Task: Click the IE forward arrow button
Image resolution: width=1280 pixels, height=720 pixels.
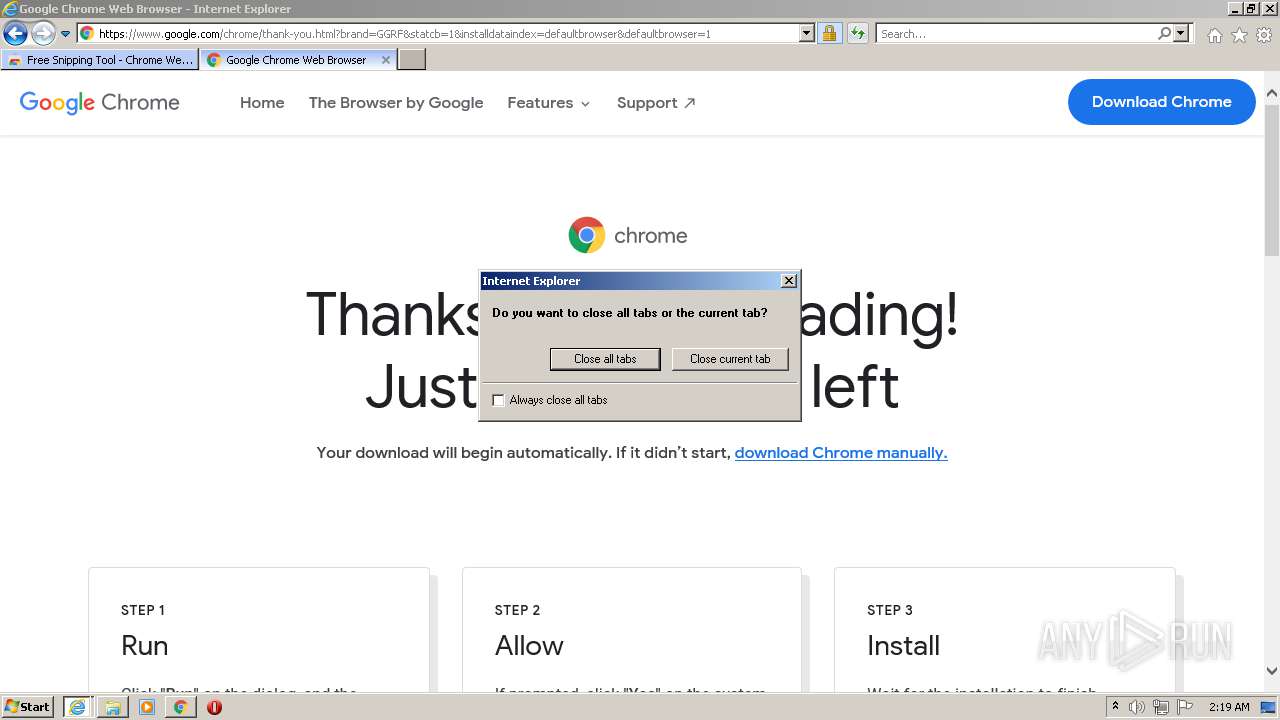Action: pos(43,34)
